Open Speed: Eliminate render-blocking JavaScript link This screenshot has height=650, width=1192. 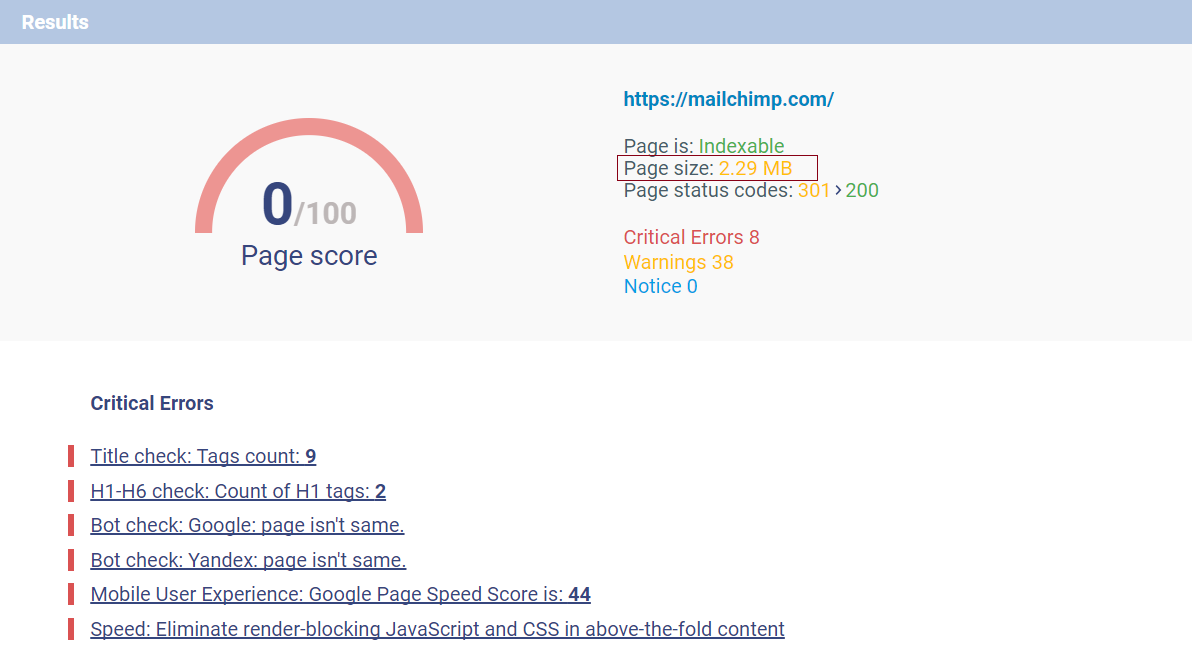click(437, 629)
